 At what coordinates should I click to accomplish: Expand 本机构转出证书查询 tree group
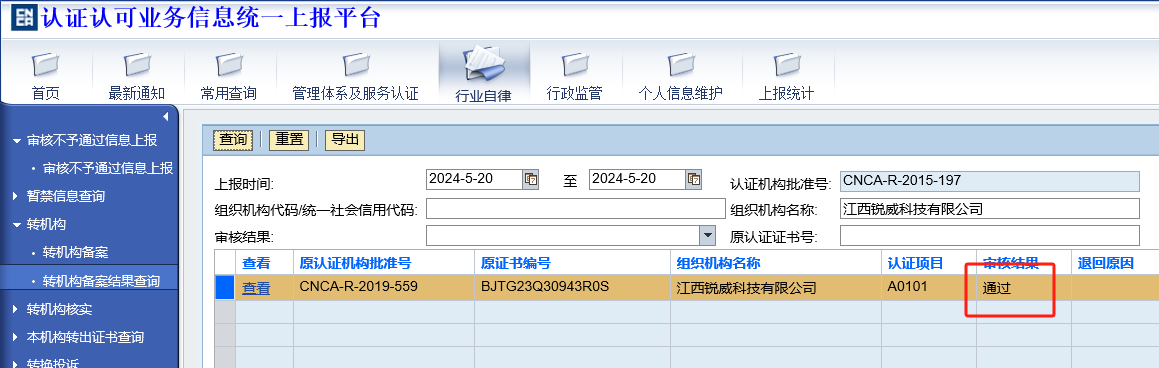[x=16, y=337]
